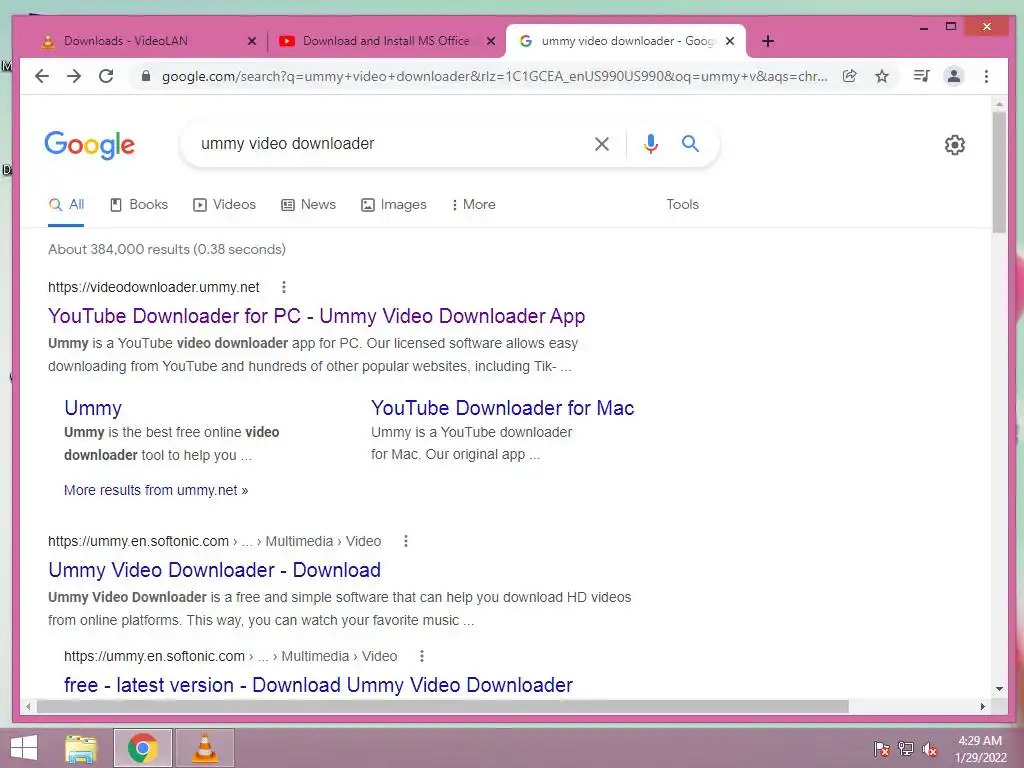Open a new tab with the plus button
This screenshot has height=768, width=1024.
pyautogui.click(x=768, y=41)
